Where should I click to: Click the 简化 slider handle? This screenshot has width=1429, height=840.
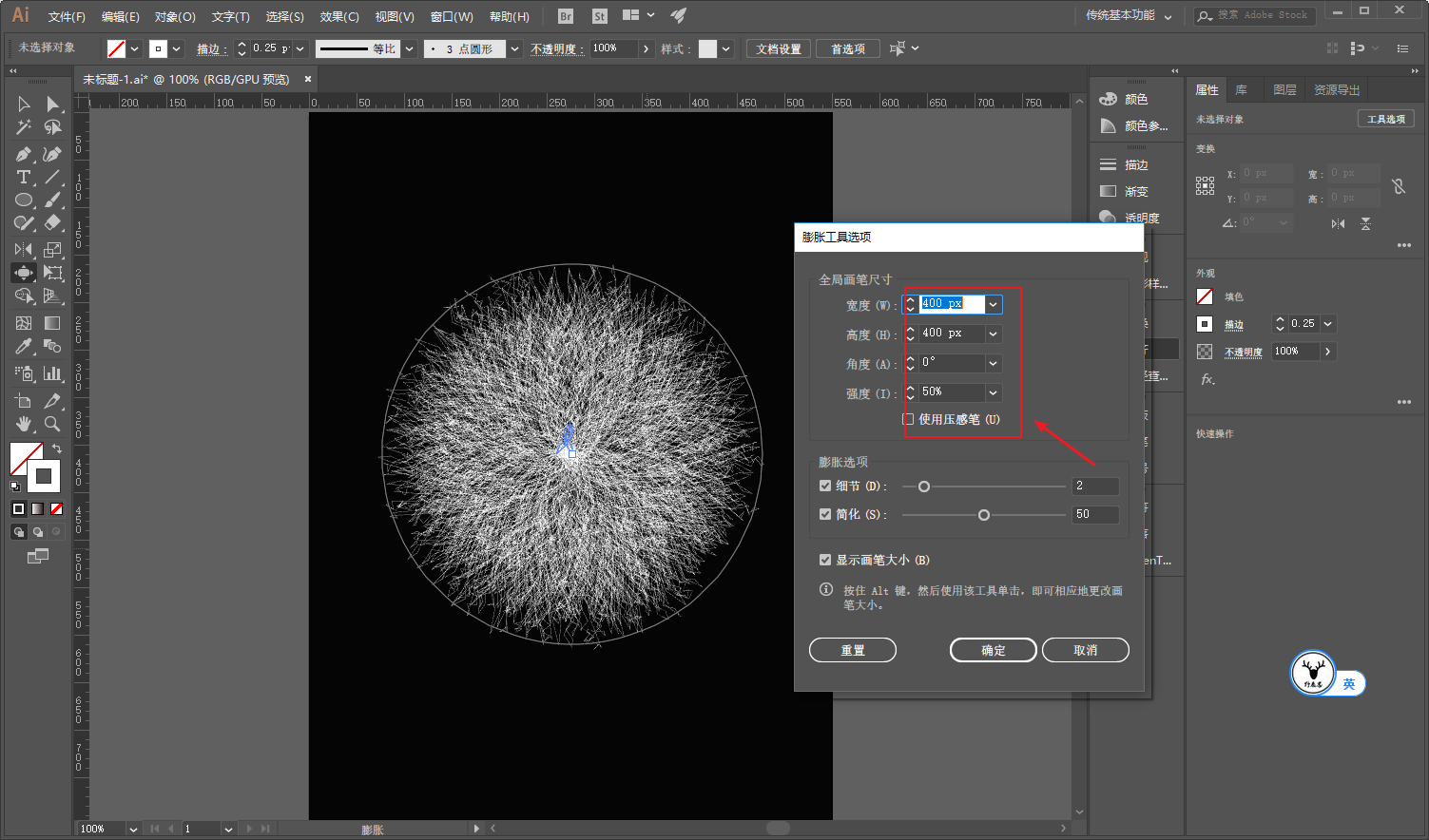(984, 515)
